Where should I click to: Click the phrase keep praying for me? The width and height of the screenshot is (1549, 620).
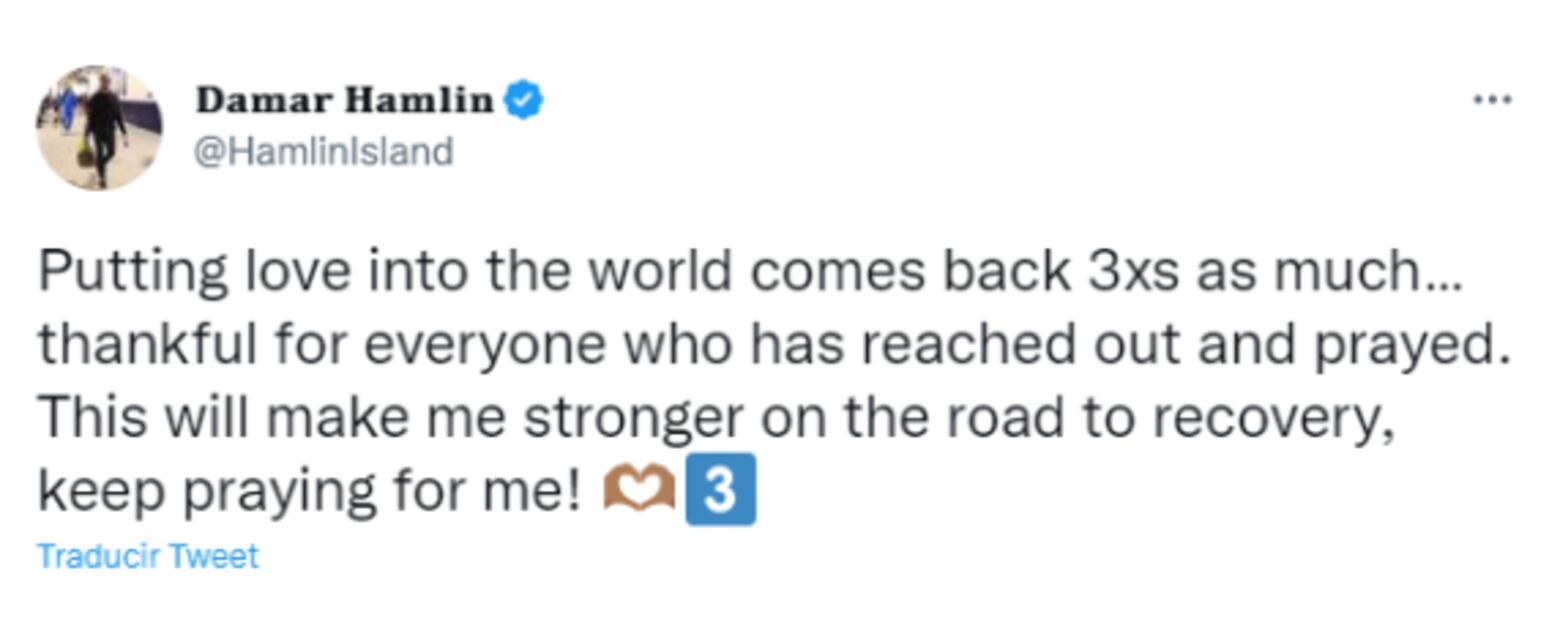click(300, 487)
